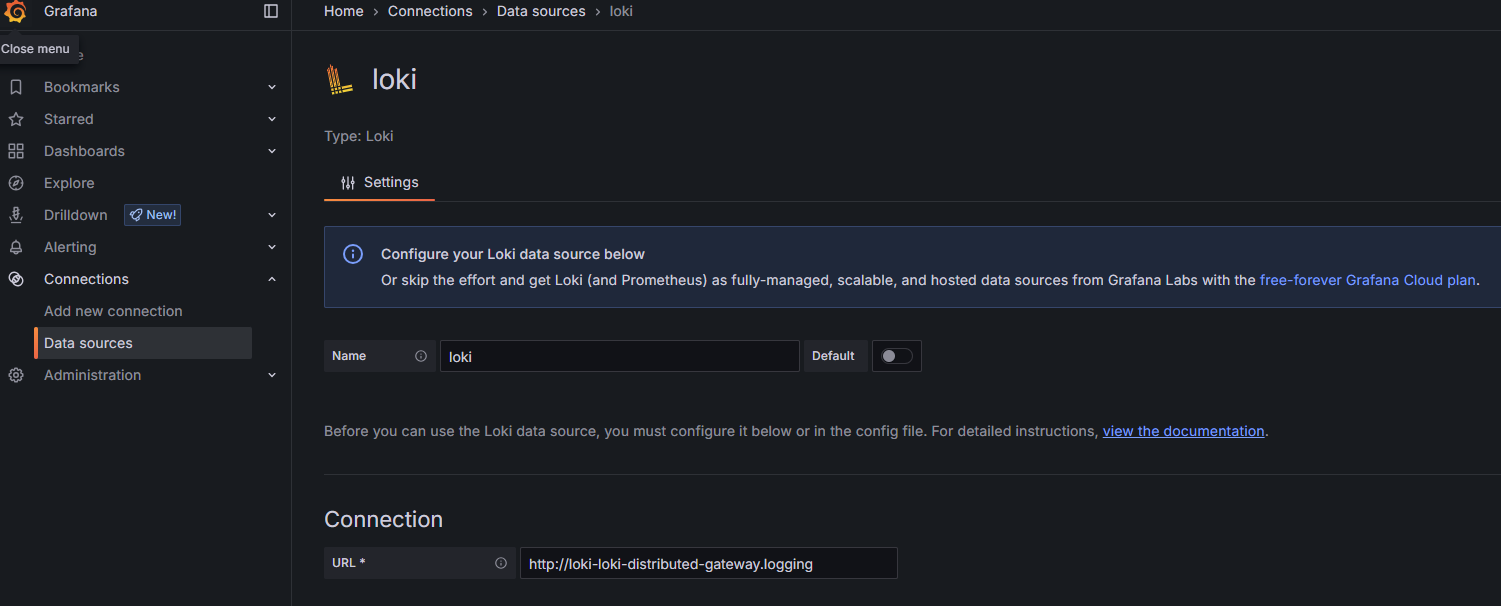Click the Grafana logo icon
1501x606 pixels.
(x=16, y=12)
